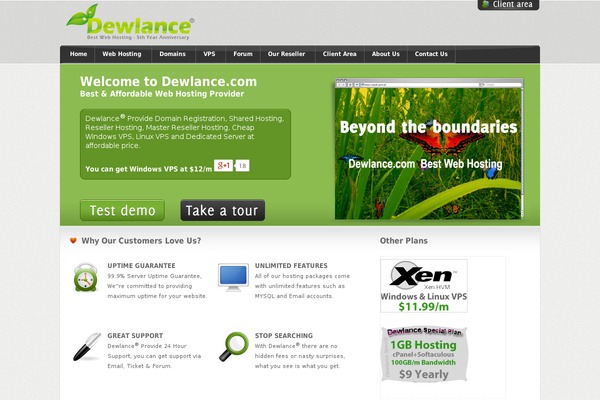Open the Client area tab at top
The width and height of the screenshot is (600, 400).
point(508,5)
